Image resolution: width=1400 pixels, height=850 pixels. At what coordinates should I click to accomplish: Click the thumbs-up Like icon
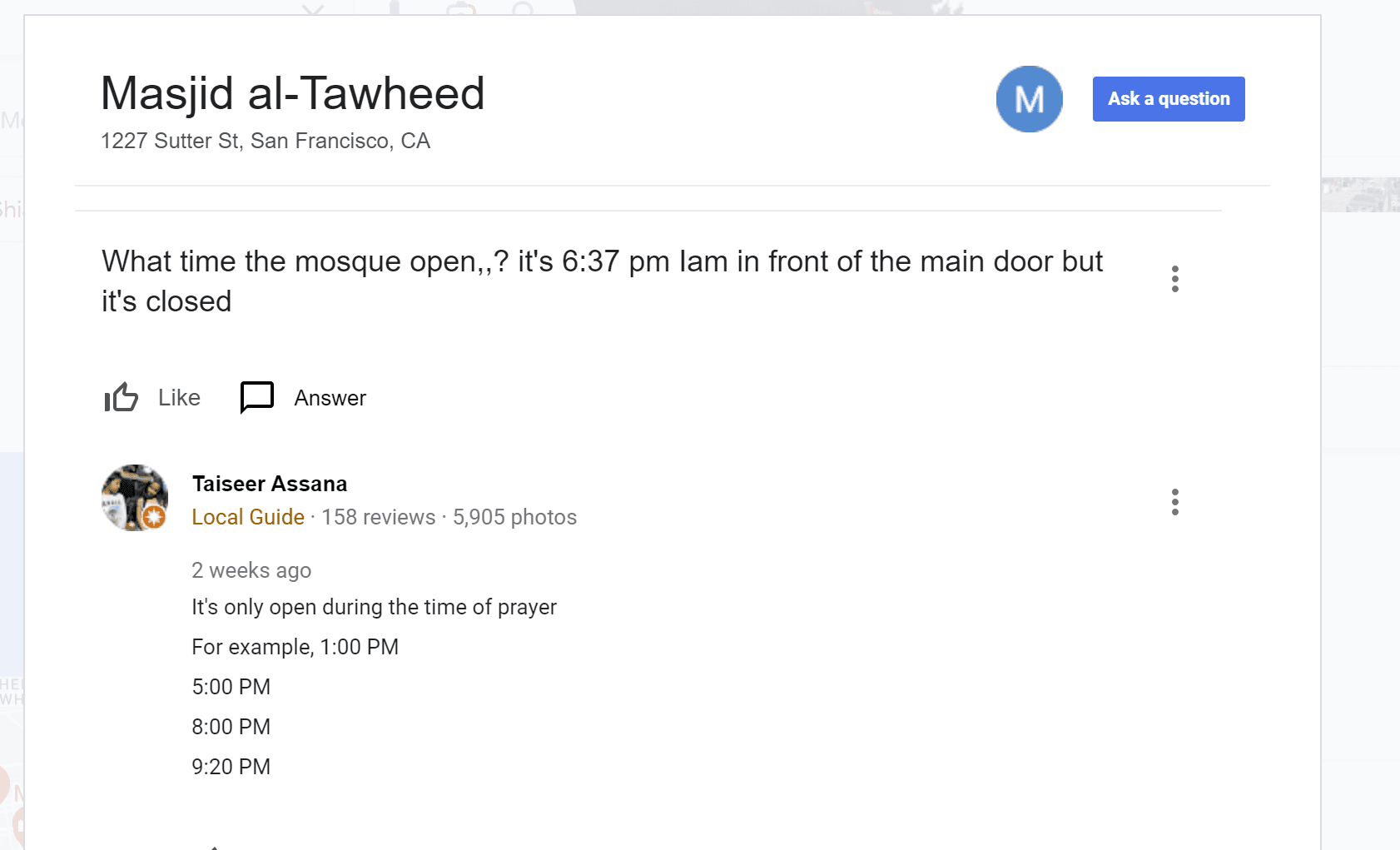click(122, 398)
